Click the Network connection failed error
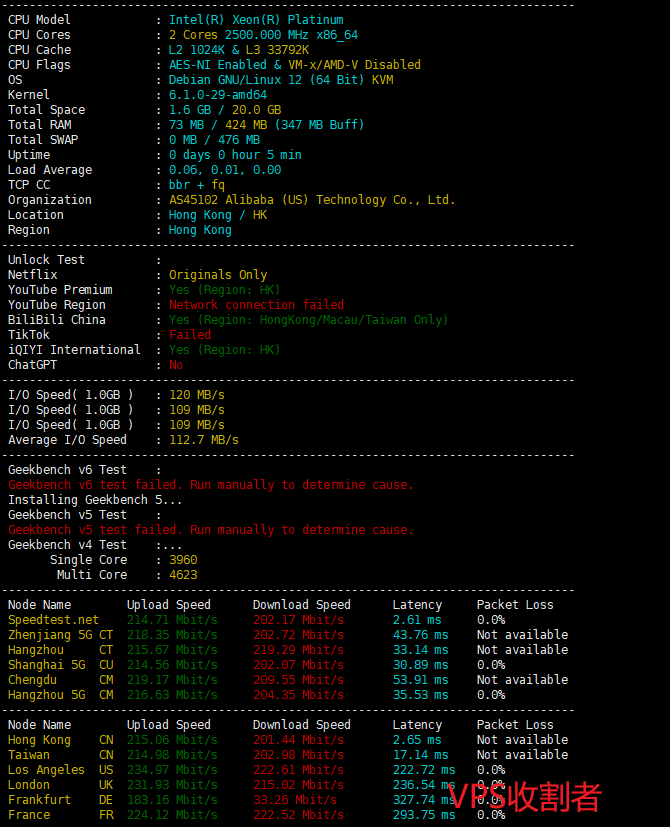The image size is (670, 827). pos(256,305)
